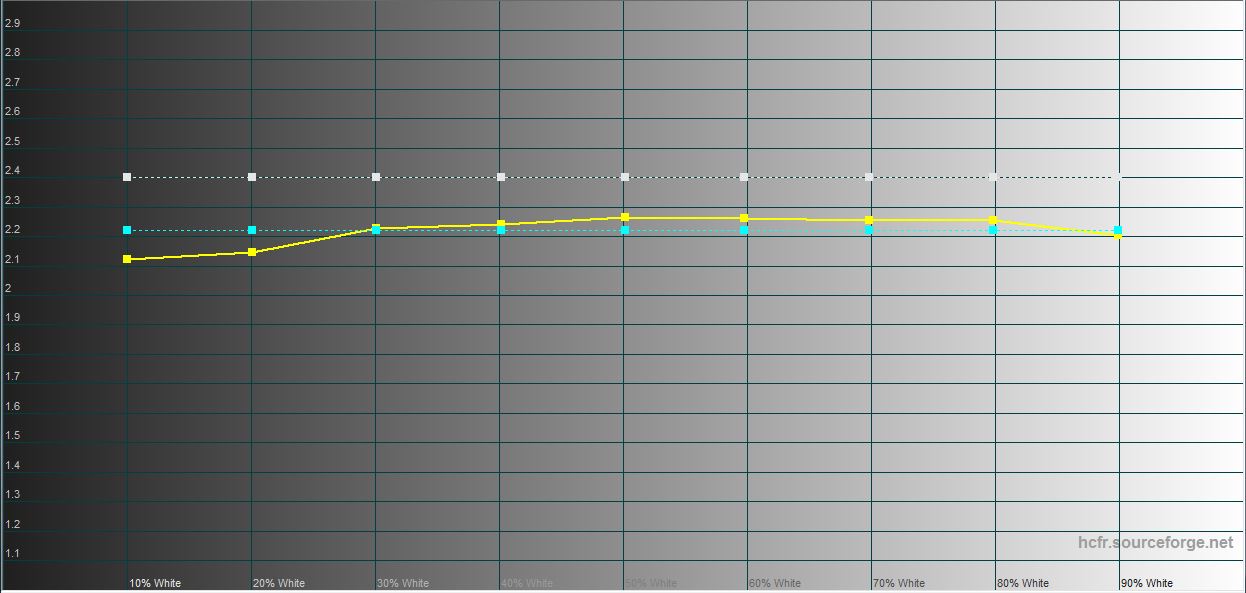1246x593 pixels.
Task: Click the white 2.4 marker at 60% White
Action: click(x=744, y=177)
